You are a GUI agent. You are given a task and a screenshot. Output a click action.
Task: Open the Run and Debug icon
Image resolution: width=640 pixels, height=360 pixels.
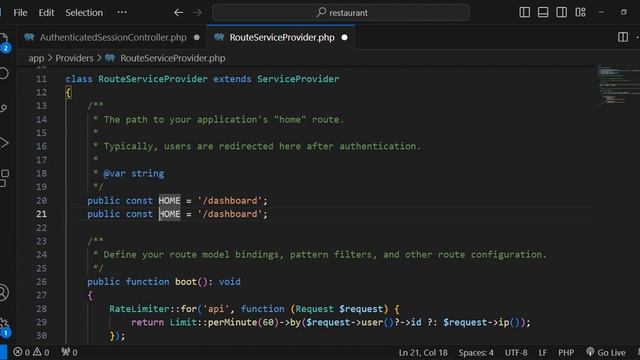click(x=4, y=143)
